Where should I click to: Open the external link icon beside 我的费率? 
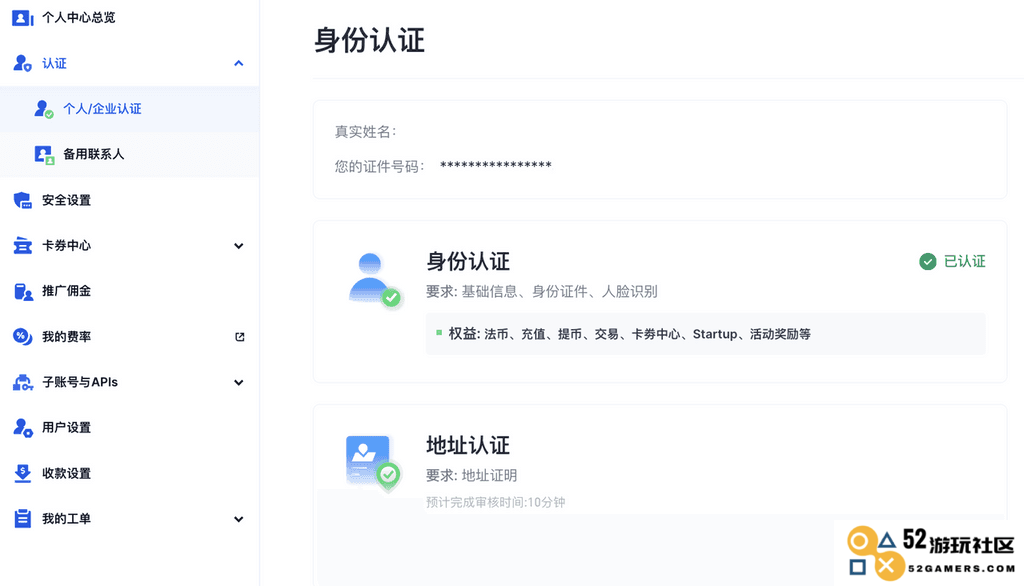coord(240,337)
